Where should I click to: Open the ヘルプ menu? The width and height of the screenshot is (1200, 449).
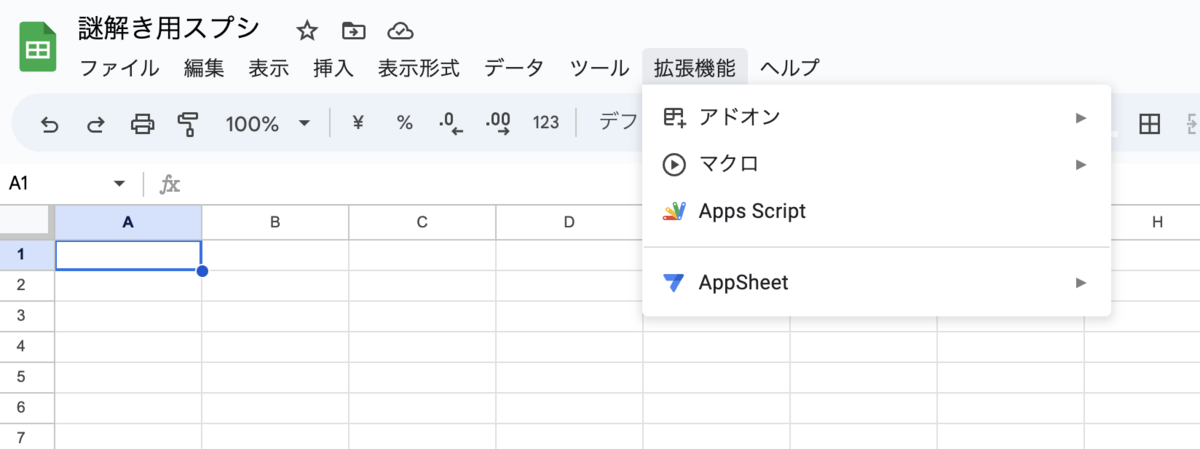point(790,68)
